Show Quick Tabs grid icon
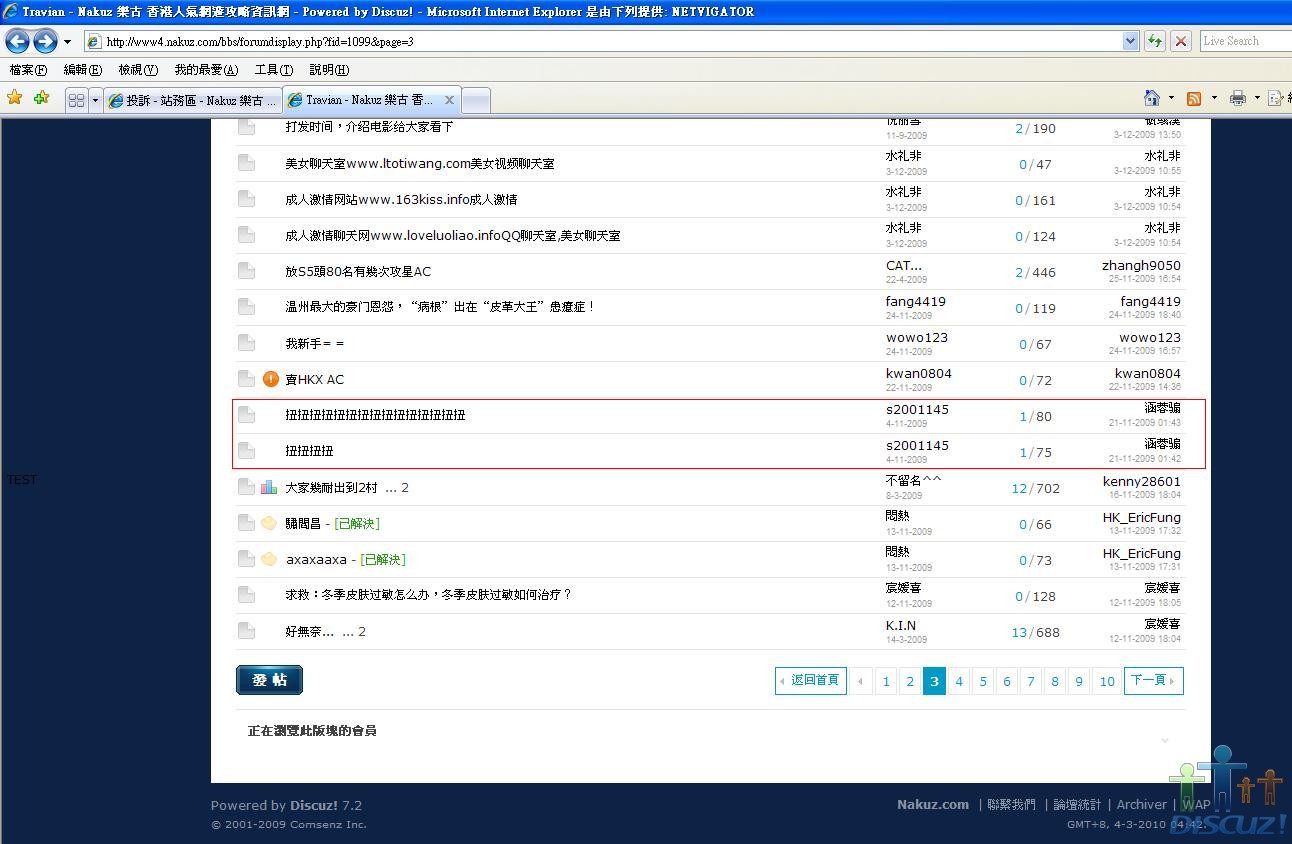Screen dimensions: 1292x844 click(76, 100)
